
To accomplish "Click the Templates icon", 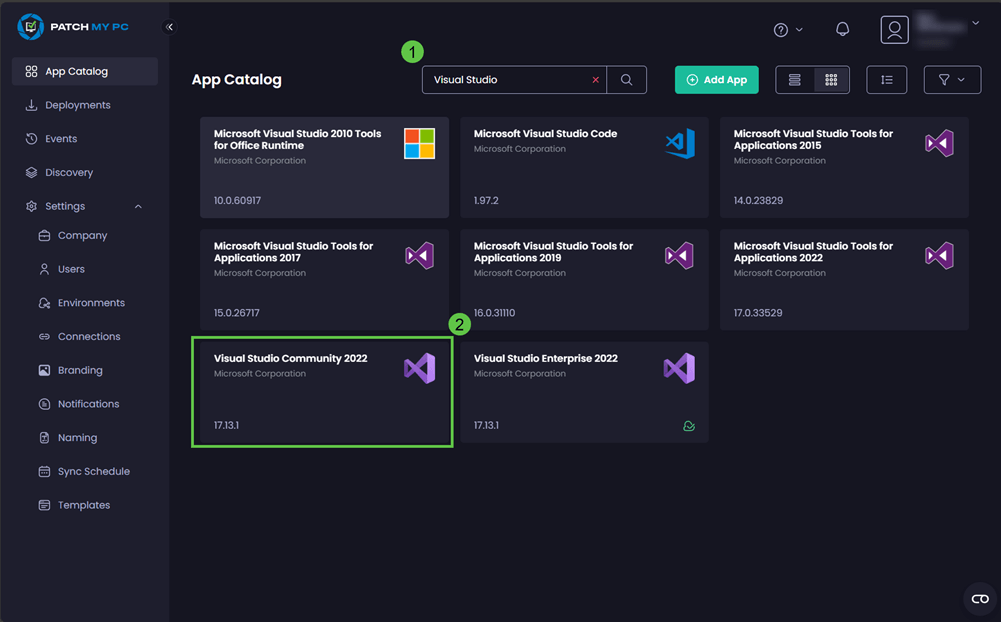I will coord(44,505).
